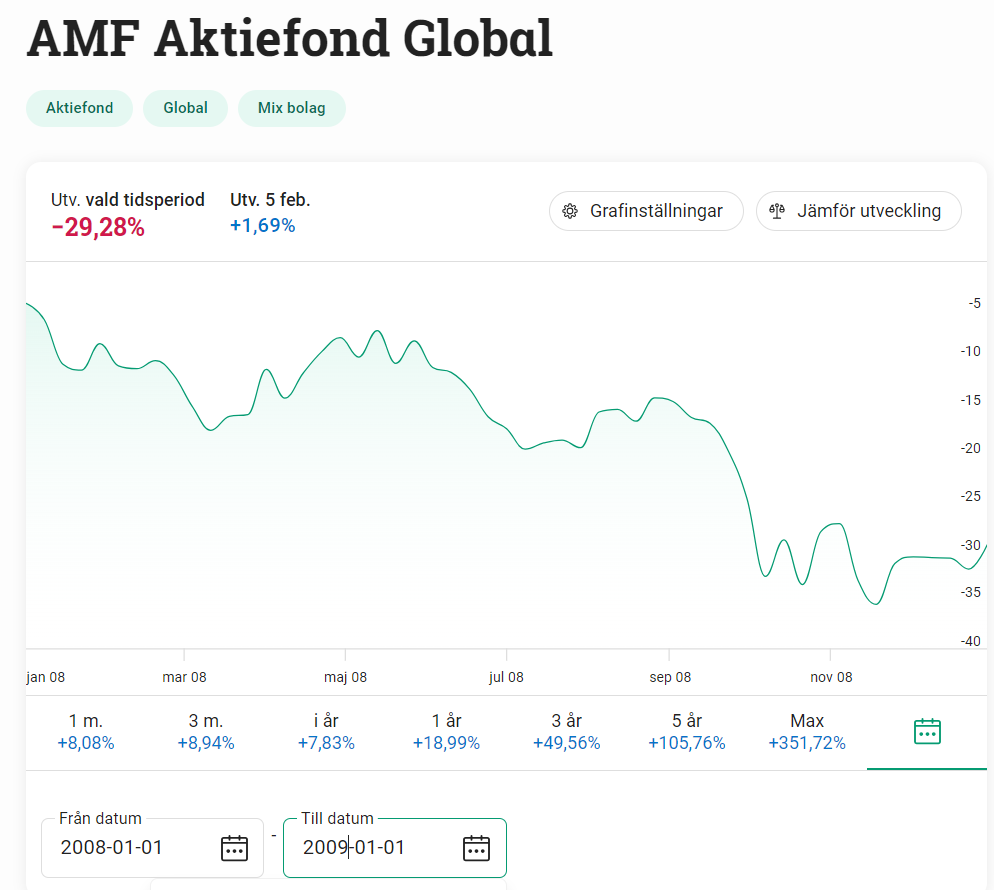Click the chart line near sep 08
Screen dimensions: 994x890
(x=670, y=399)
